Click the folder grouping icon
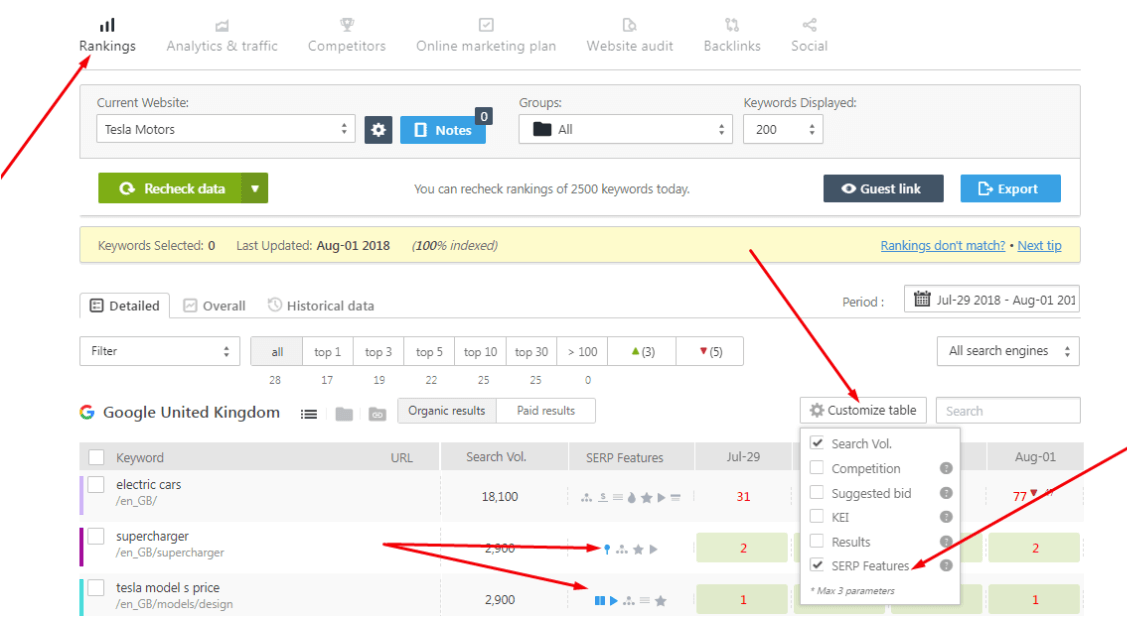 (x=344, y=413)
